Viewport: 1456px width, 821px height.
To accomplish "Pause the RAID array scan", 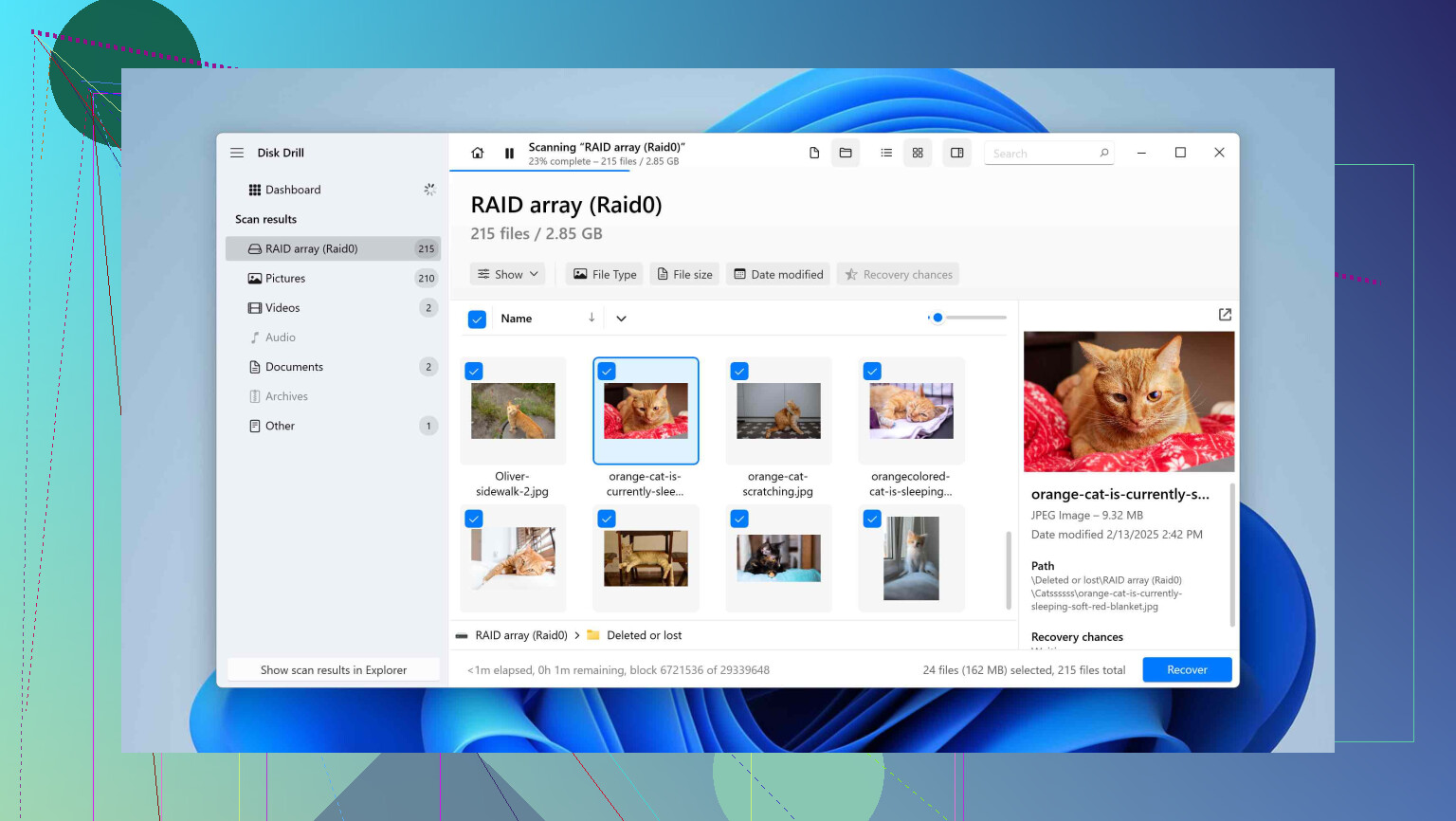I will click(509, 153).
